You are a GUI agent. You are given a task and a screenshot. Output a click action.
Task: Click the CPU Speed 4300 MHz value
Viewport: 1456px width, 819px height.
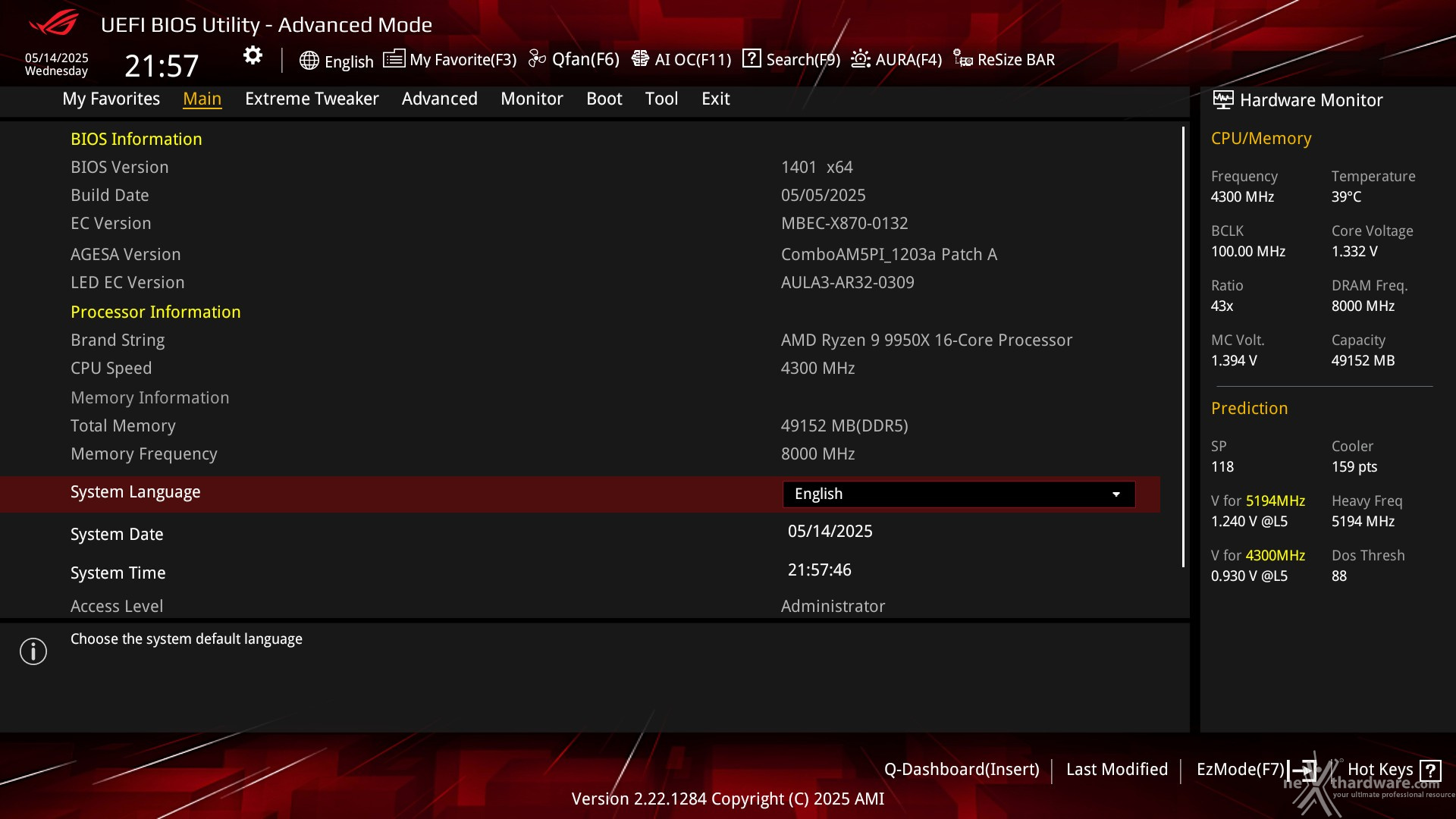[x=818, y=369]
